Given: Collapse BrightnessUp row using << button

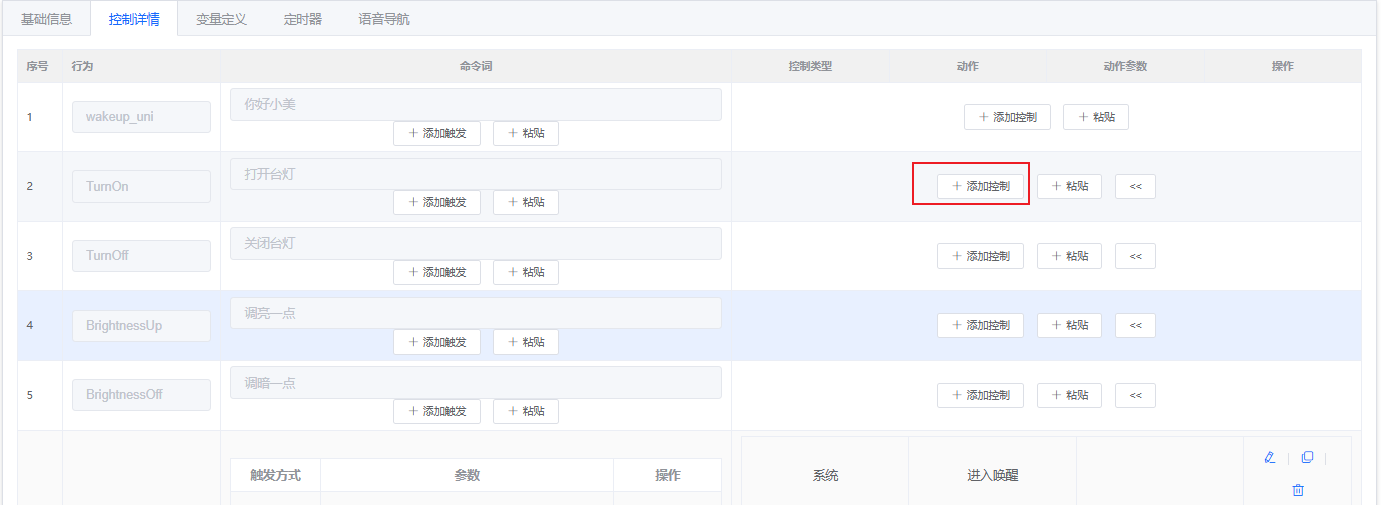Looking at the screenshot, I should click(x=1135, y=325).
